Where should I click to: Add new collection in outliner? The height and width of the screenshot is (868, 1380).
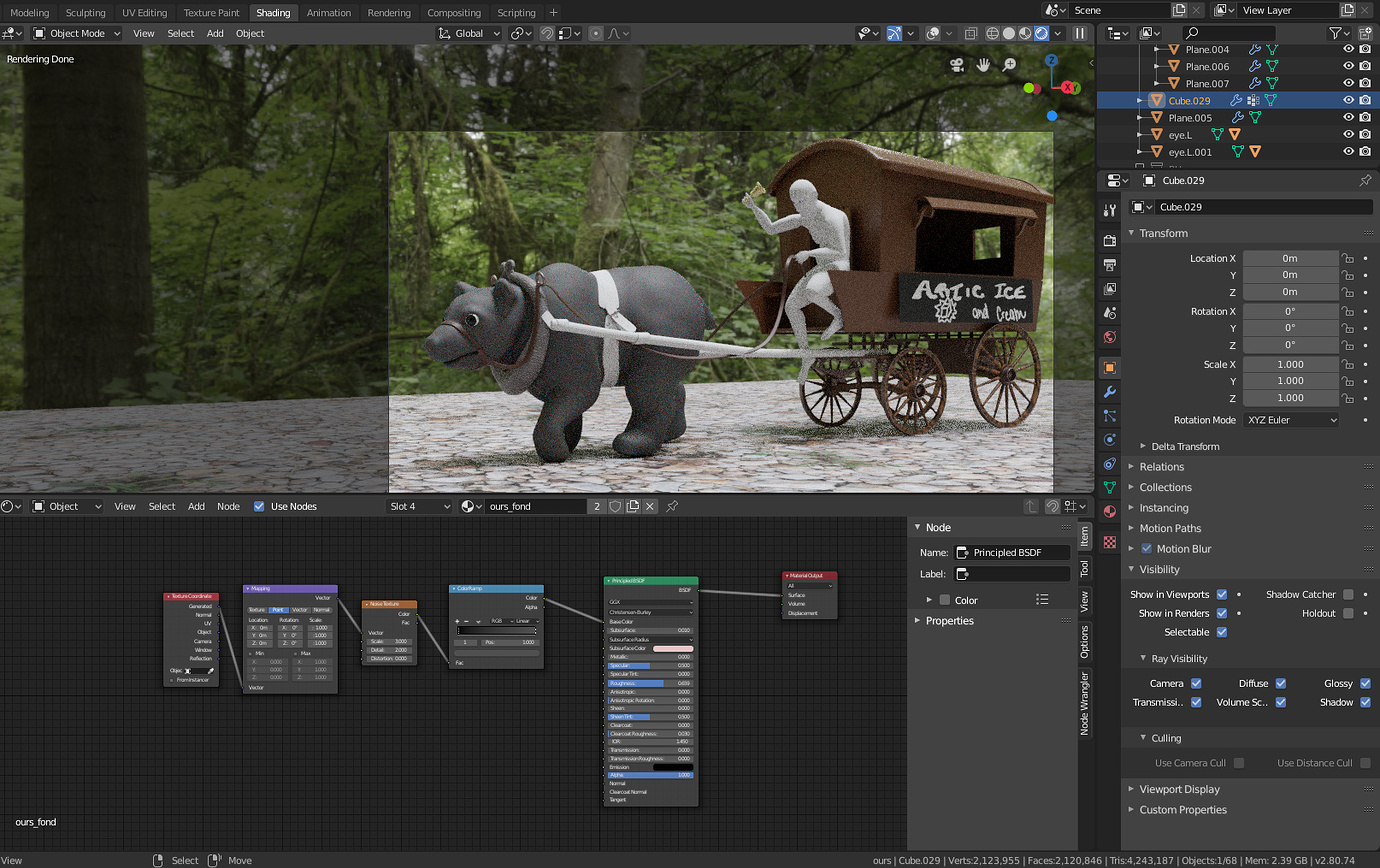[x=1366, y=33]
